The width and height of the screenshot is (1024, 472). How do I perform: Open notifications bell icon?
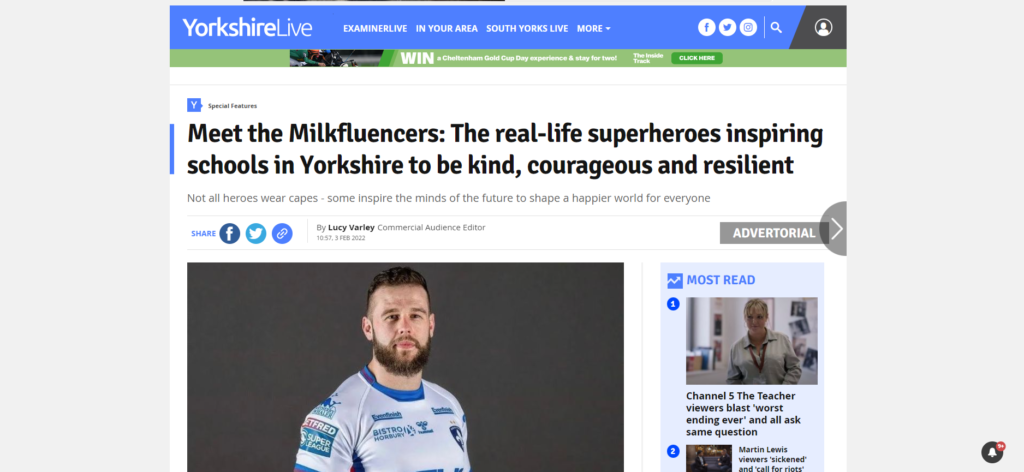click(992, 452)
